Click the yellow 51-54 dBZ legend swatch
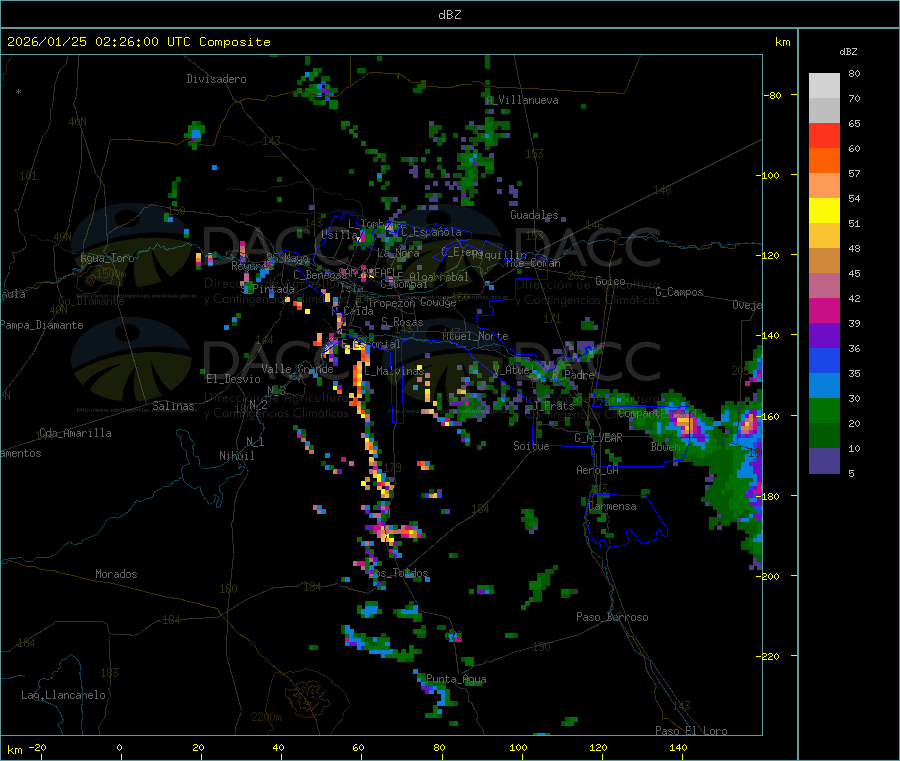This screenshot has height=761, width=900. click(824, 211)
